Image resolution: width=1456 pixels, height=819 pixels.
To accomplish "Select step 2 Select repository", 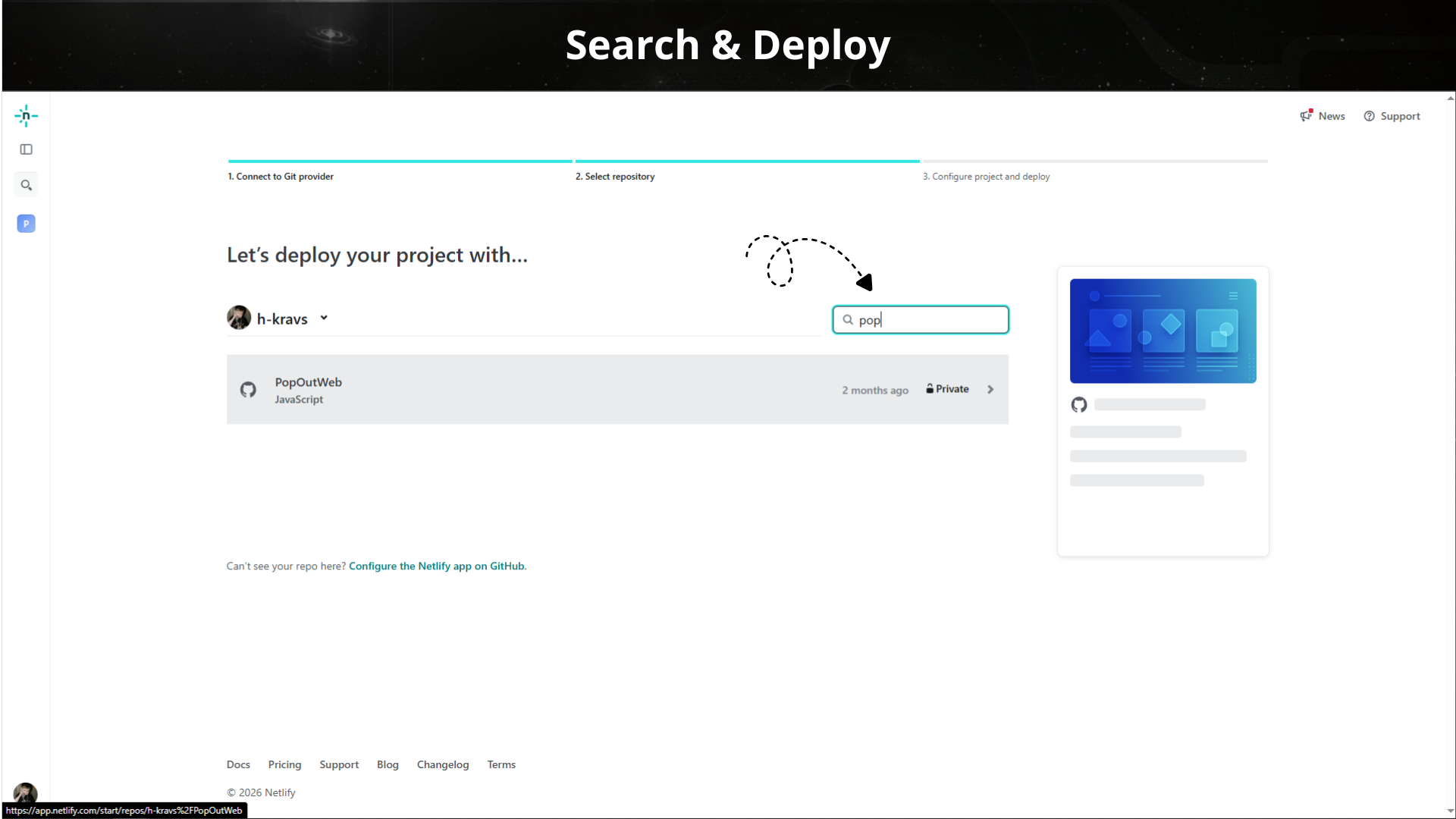I will 615,176.
